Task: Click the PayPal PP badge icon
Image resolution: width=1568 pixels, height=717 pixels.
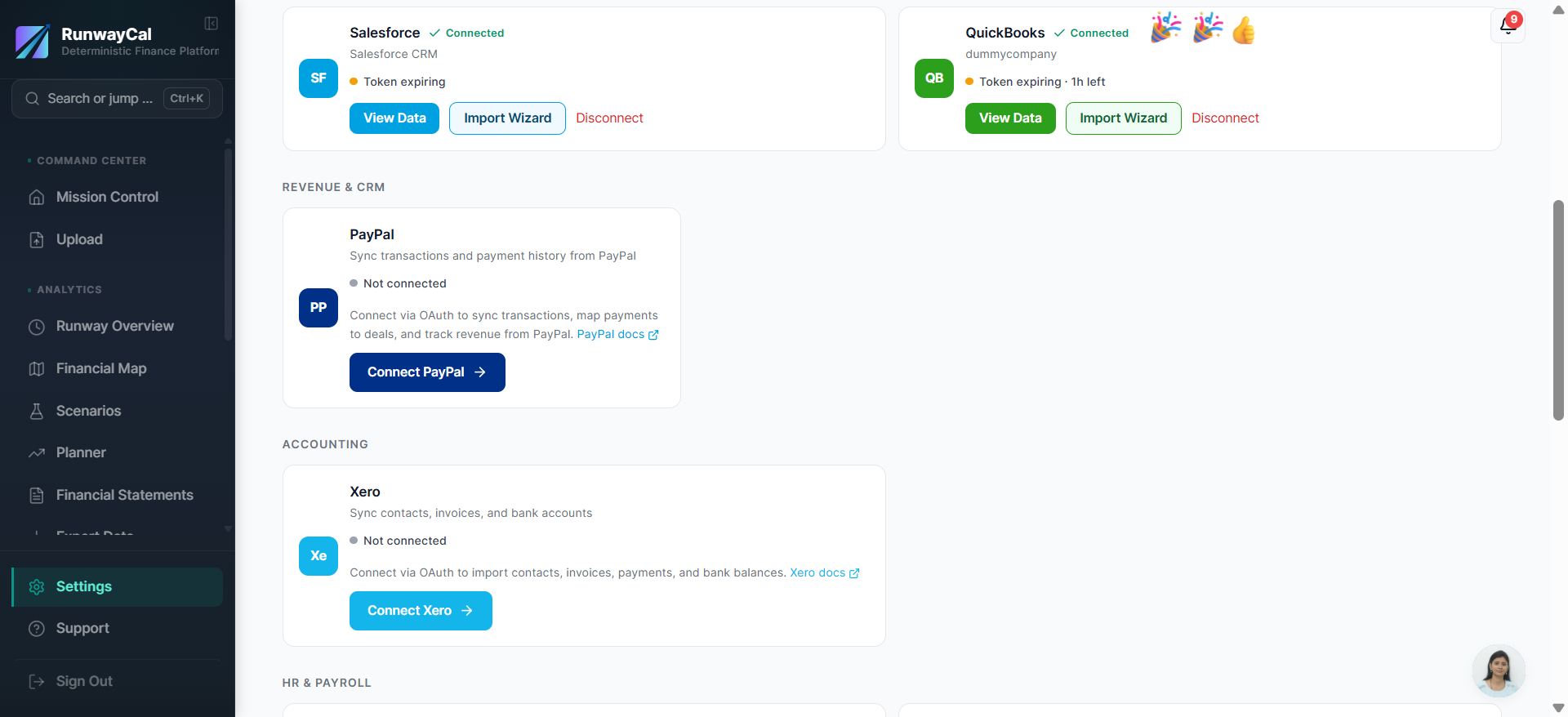Action: [x=318, y=308]
